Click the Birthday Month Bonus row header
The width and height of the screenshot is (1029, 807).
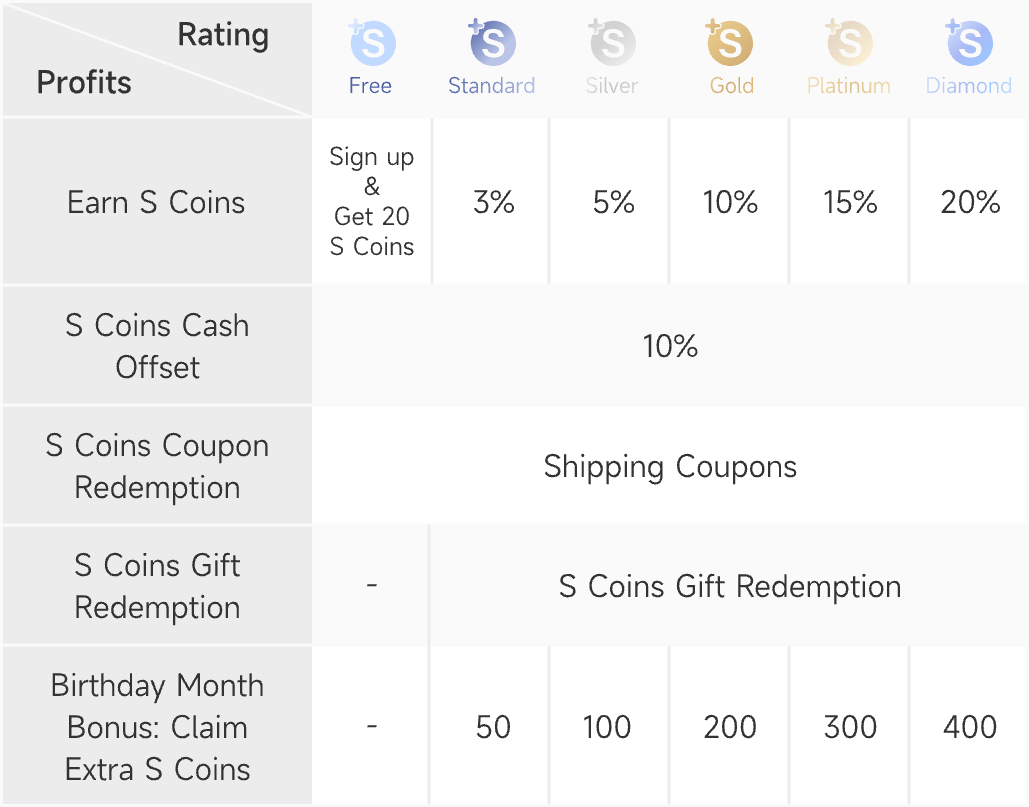[157, 727]
